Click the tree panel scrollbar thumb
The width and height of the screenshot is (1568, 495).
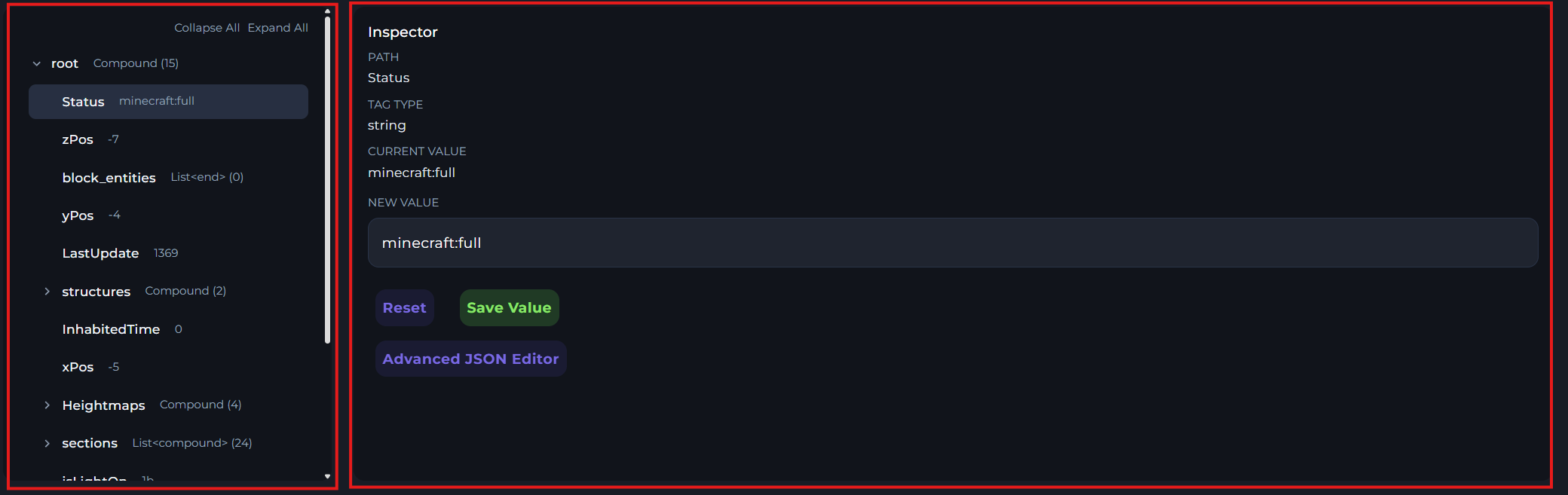327,181
